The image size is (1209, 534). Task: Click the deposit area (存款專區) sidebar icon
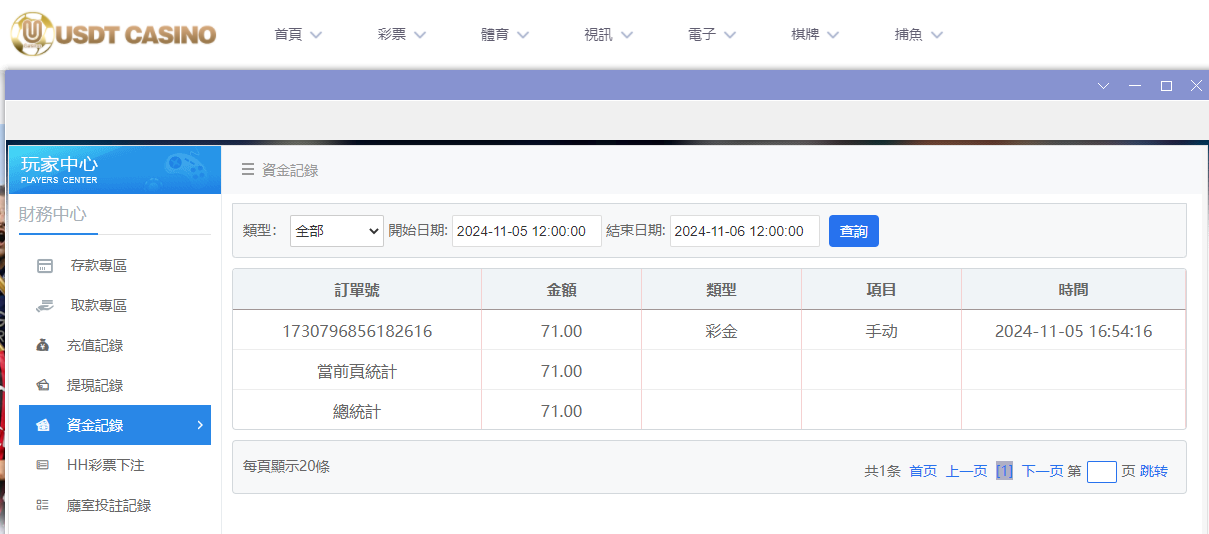coord(44,266)
